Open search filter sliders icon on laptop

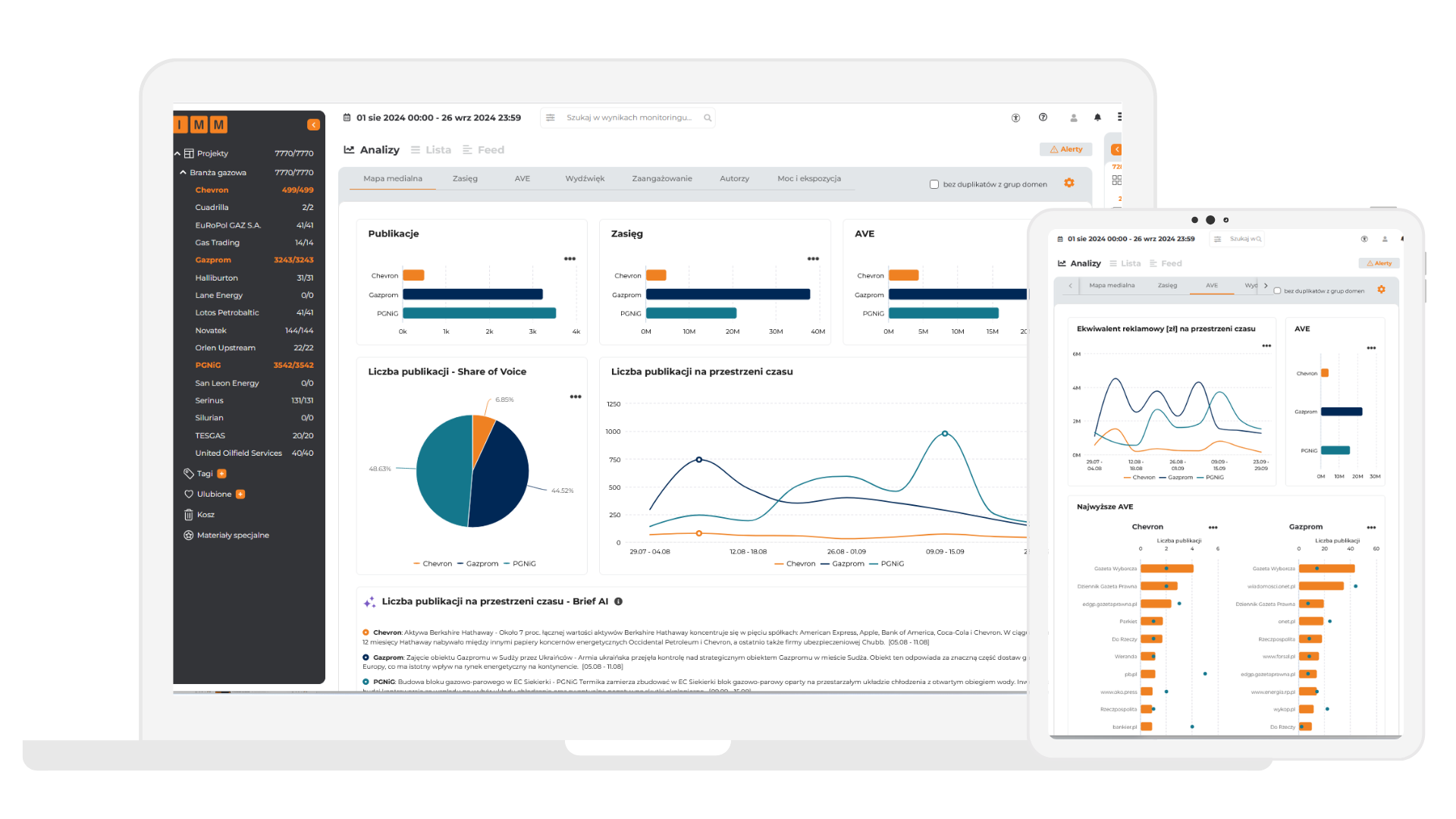(x=551, y=118)
